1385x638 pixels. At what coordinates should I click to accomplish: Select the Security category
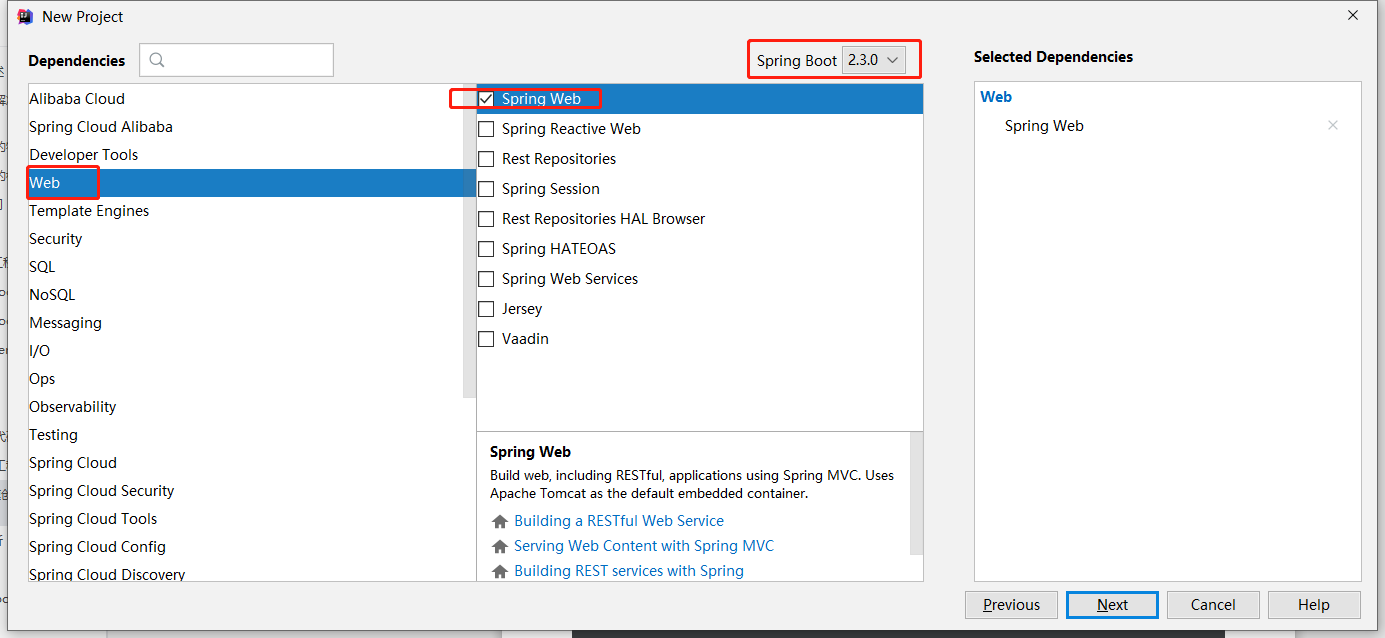tap(56, 239)
